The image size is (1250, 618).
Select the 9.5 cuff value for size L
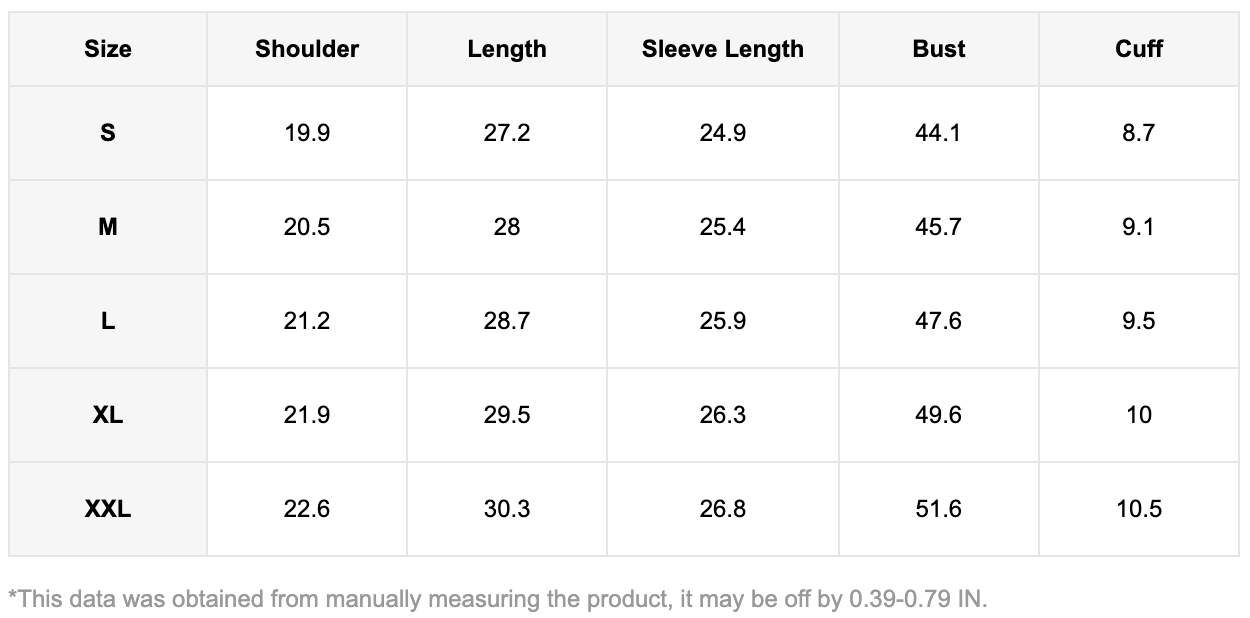[x=1139, y=321]
